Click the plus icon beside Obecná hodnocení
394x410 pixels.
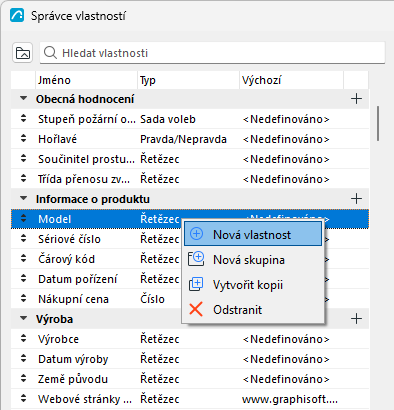pos(356,99)
